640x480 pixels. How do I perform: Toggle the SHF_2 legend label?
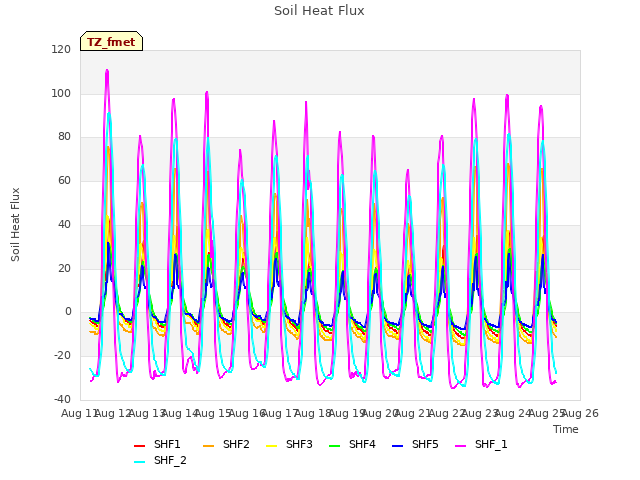(170, 460)
